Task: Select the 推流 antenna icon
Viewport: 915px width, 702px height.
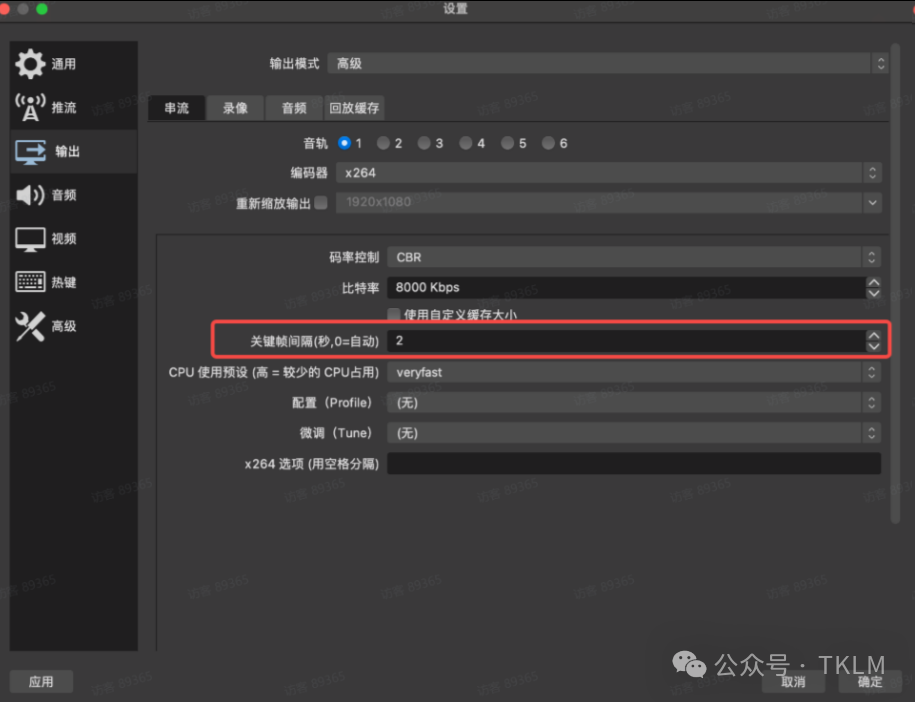Action: click(32, 107)
